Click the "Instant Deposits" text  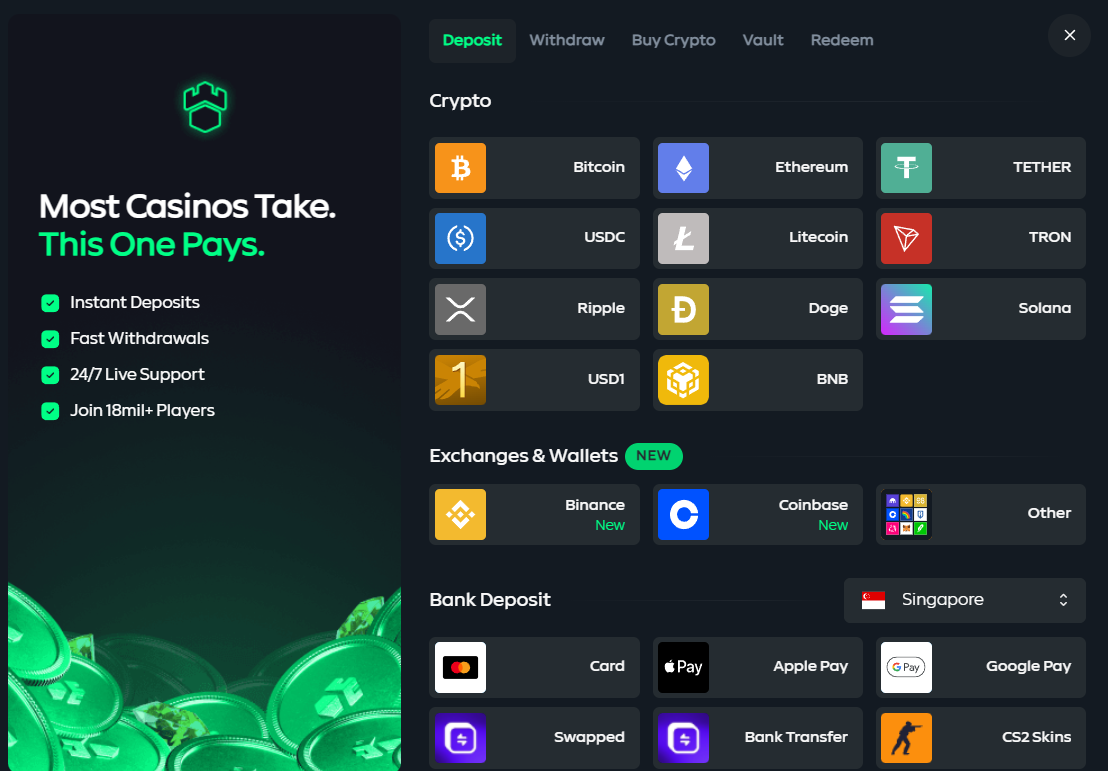pos(134,302)
